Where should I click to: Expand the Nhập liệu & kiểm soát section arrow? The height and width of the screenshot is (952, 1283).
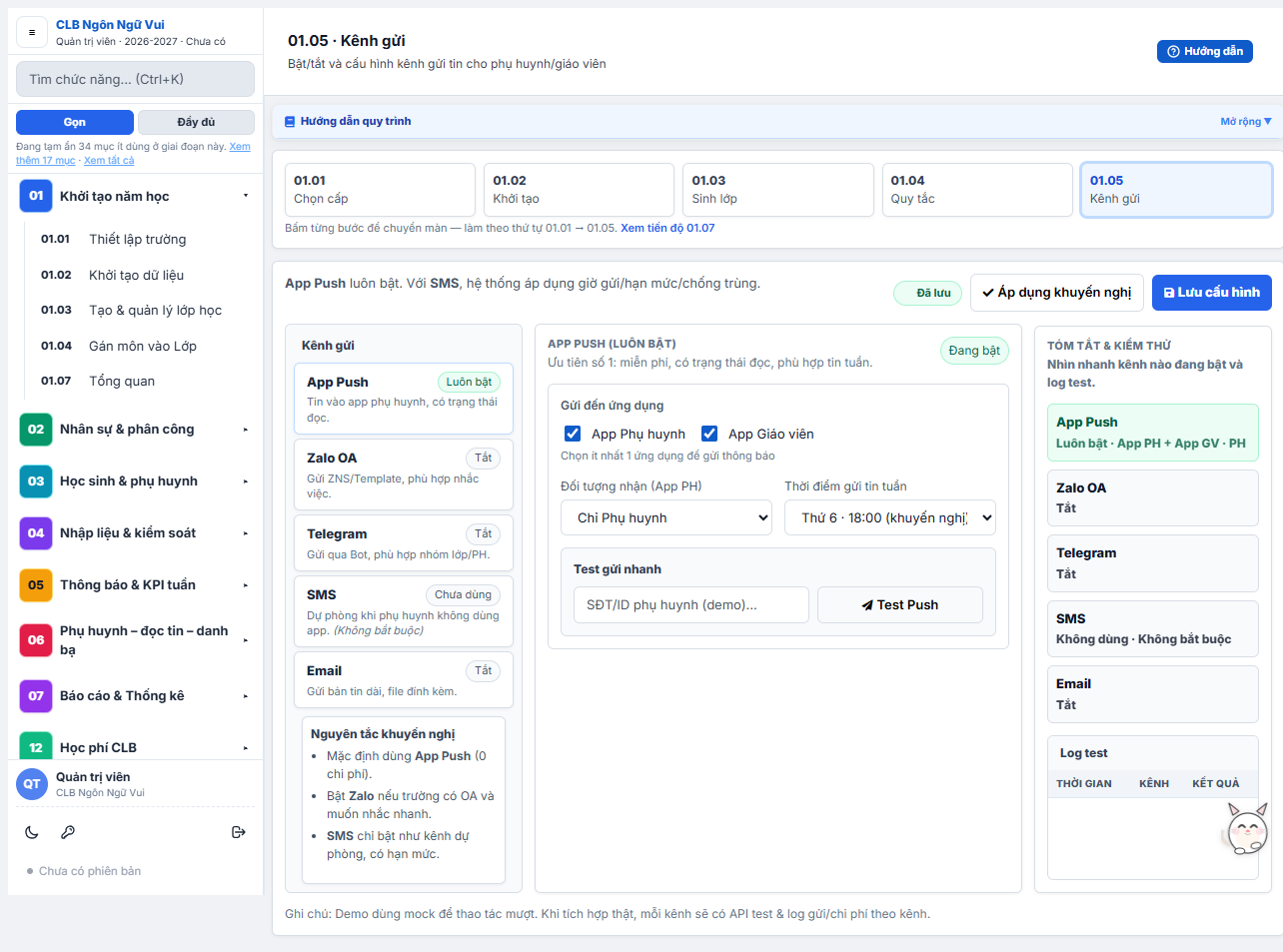click(246, 533)
